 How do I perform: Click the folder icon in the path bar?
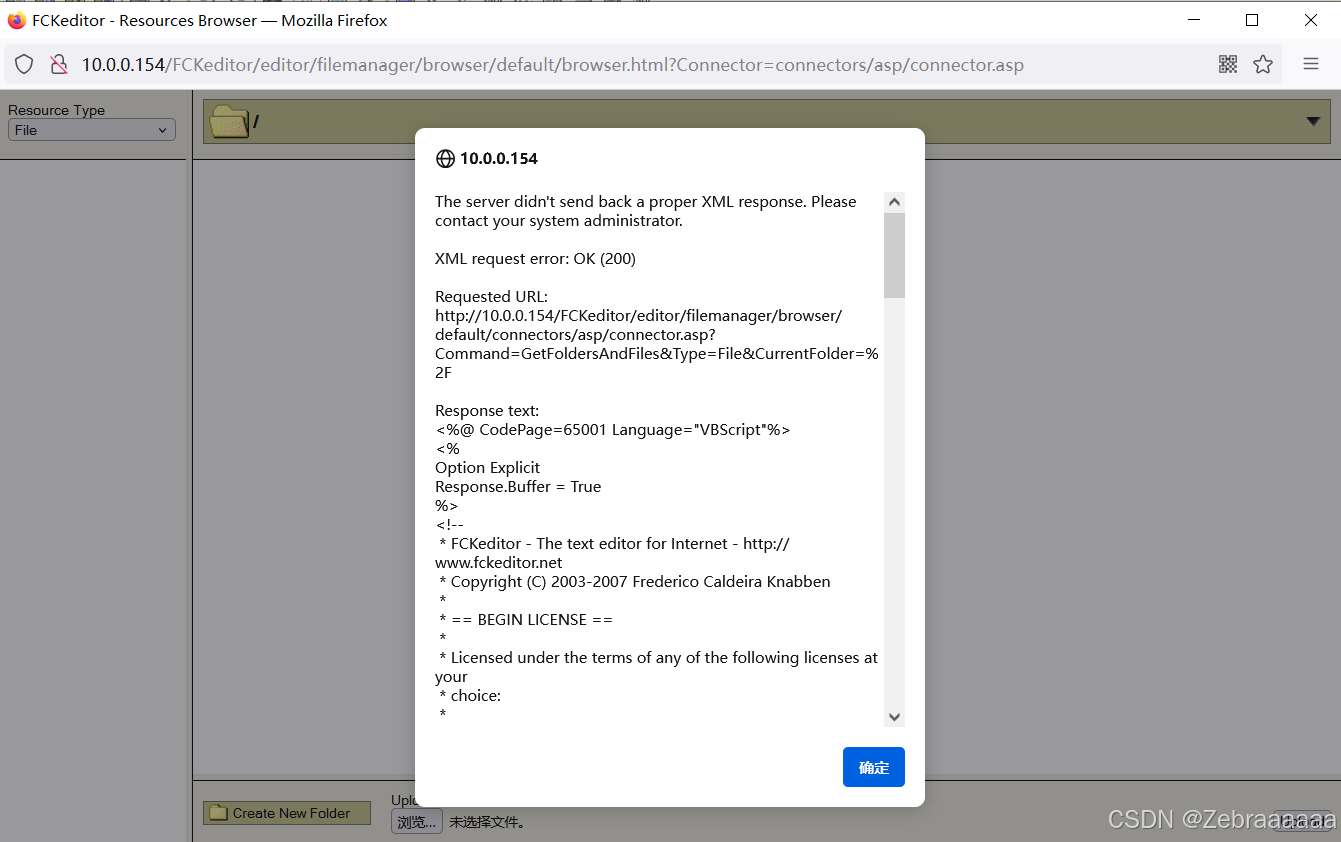[228, 122]
